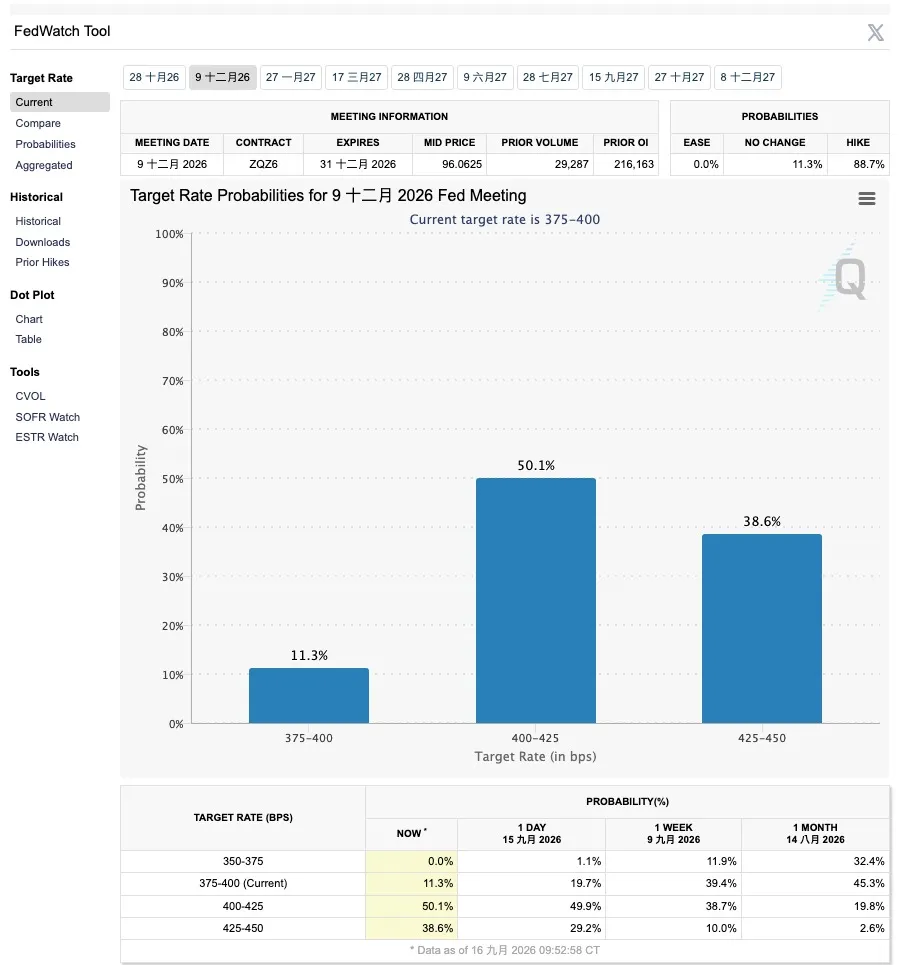This screenshot has width=900, height=965.
Task: Click the NOW column header
Action: click(411, 833)
